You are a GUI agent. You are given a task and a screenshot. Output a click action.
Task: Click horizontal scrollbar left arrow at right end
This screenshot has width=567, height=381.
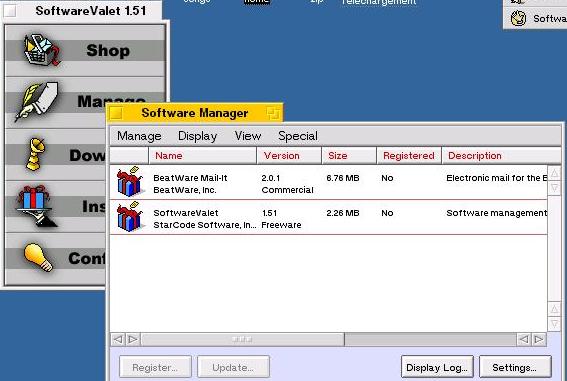524,339
